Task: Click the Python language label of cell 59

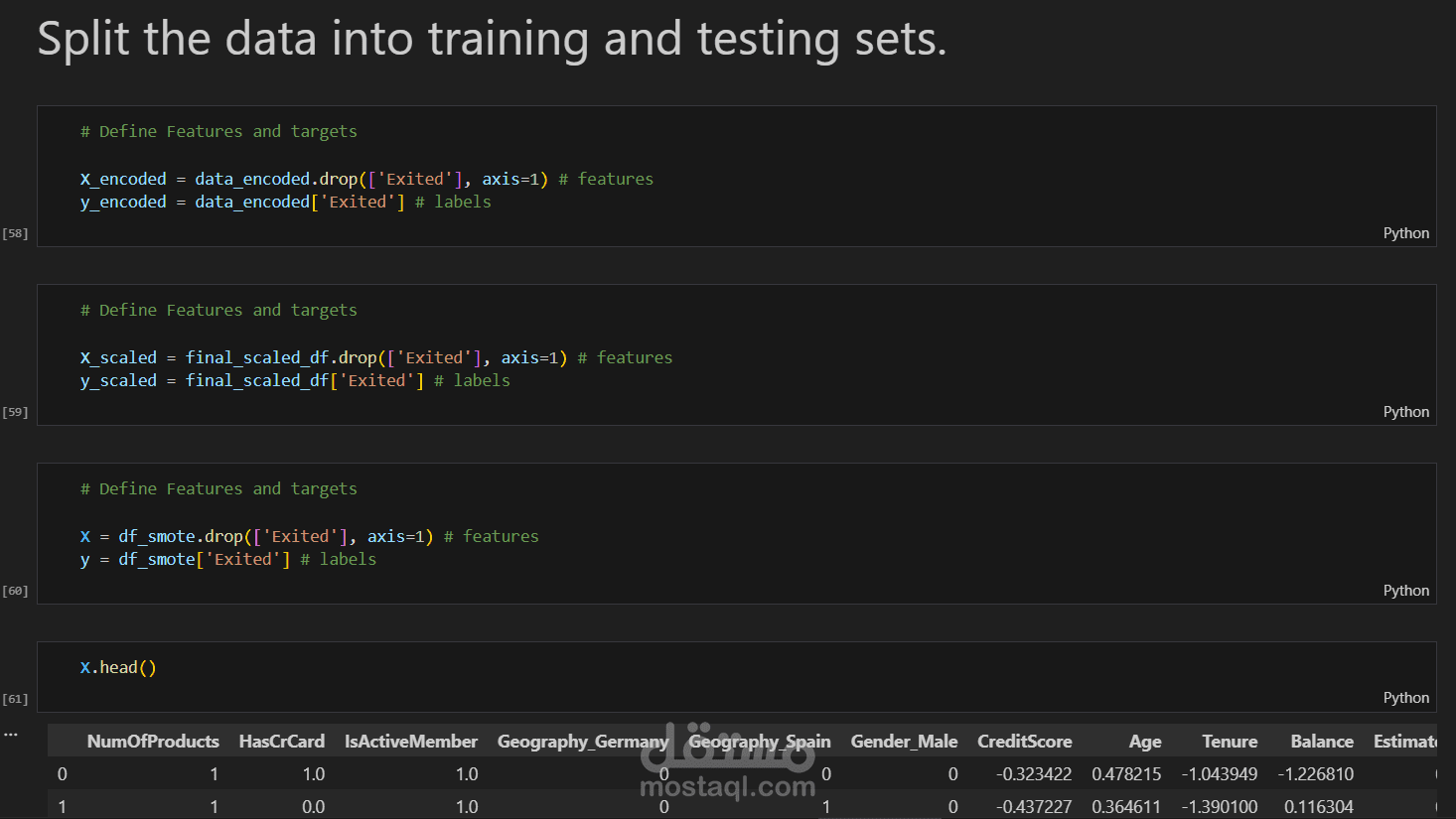Action: (x=1405, y=412)
